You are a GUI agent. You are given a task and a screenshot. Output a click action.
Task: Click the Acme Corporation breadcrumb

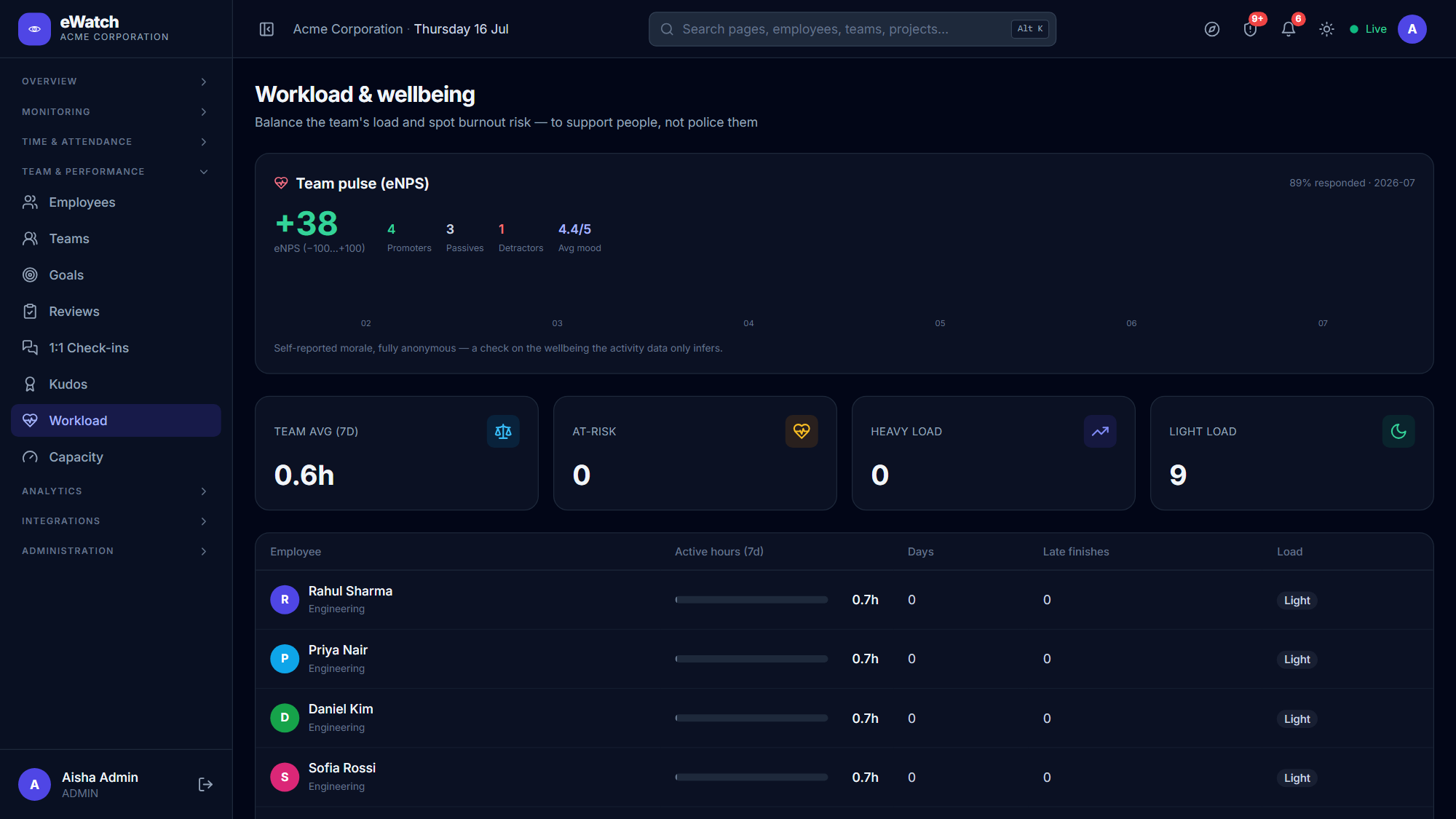pos(348,29)
